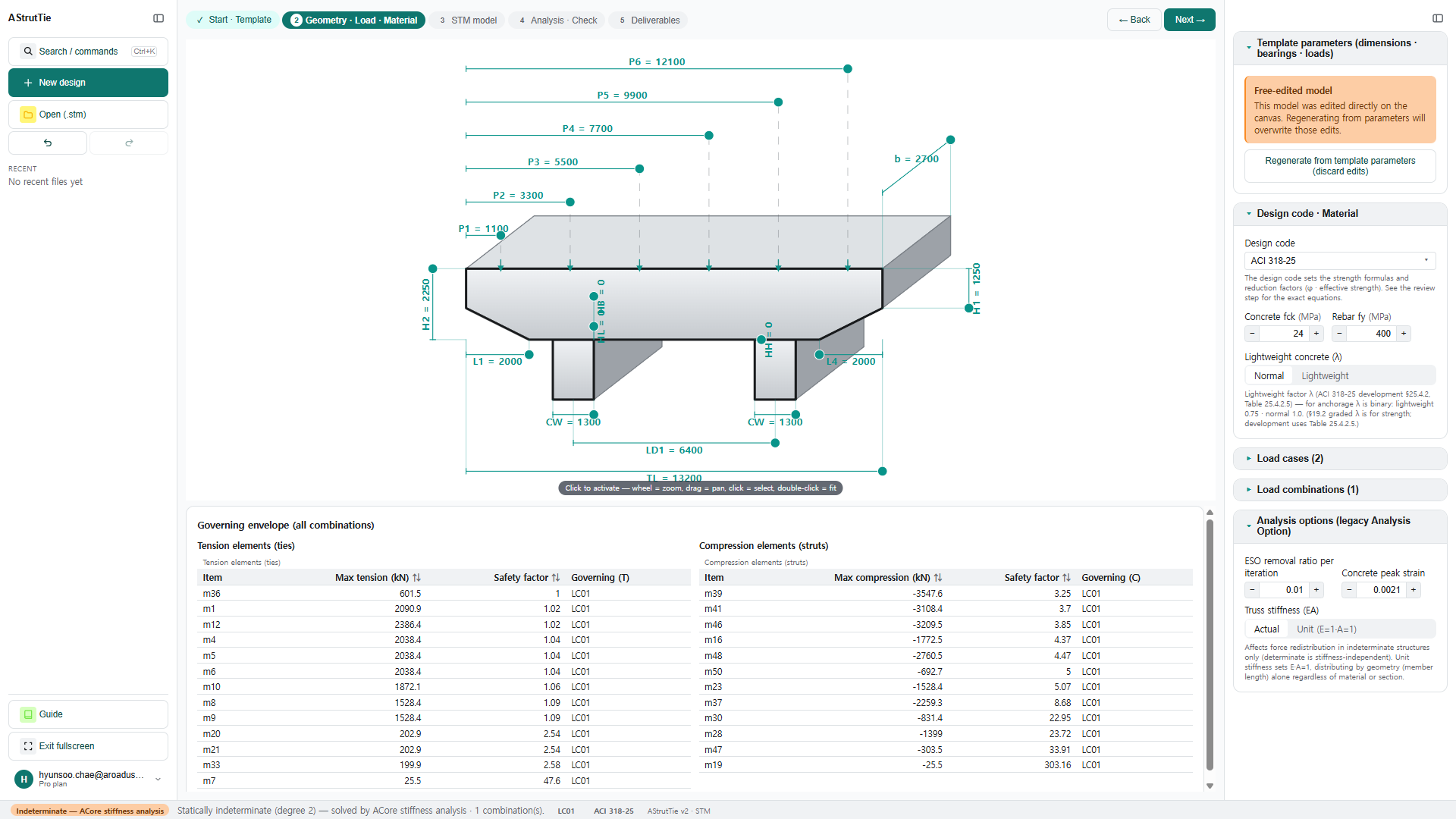Click the redo arrow button

(x=129, y=143)
